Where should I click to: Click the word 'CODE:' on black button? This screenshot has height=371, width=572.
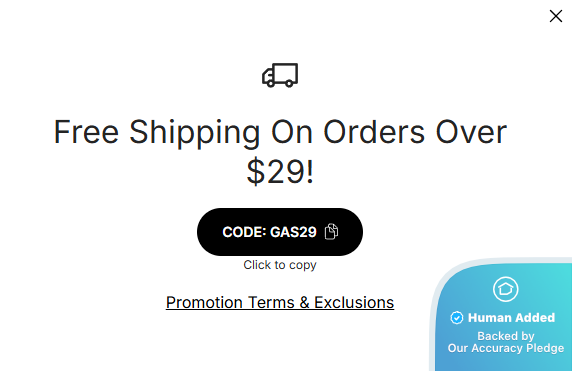coord(244,232)
